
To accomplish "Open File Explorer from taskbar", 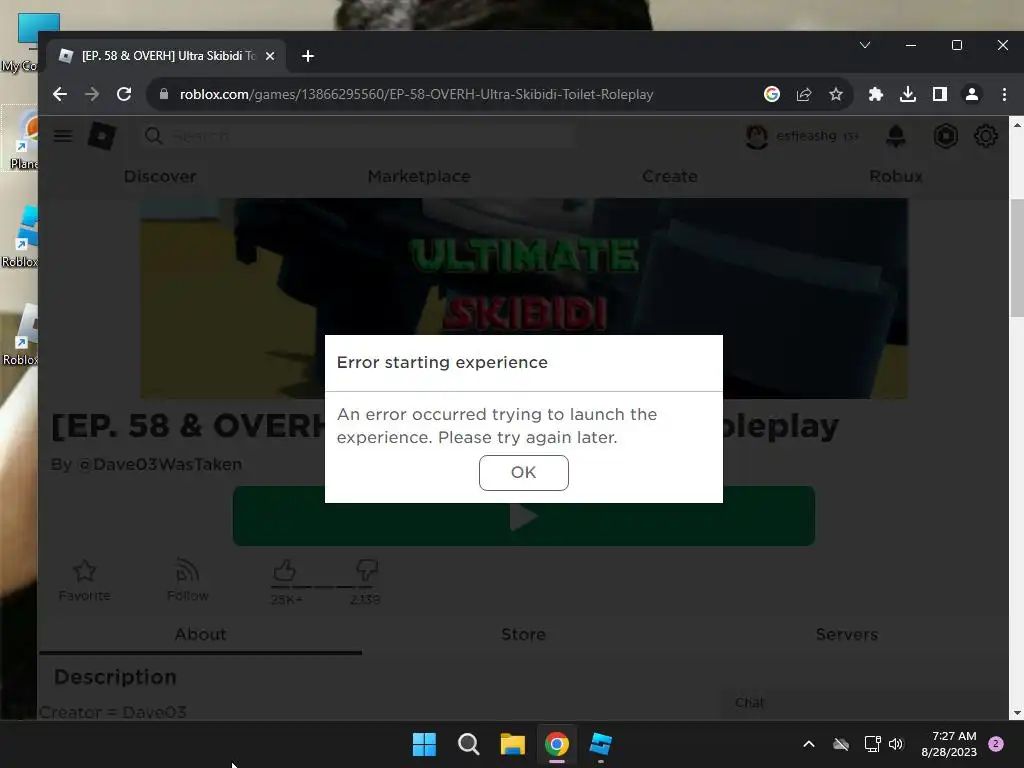I will point(513,744).
